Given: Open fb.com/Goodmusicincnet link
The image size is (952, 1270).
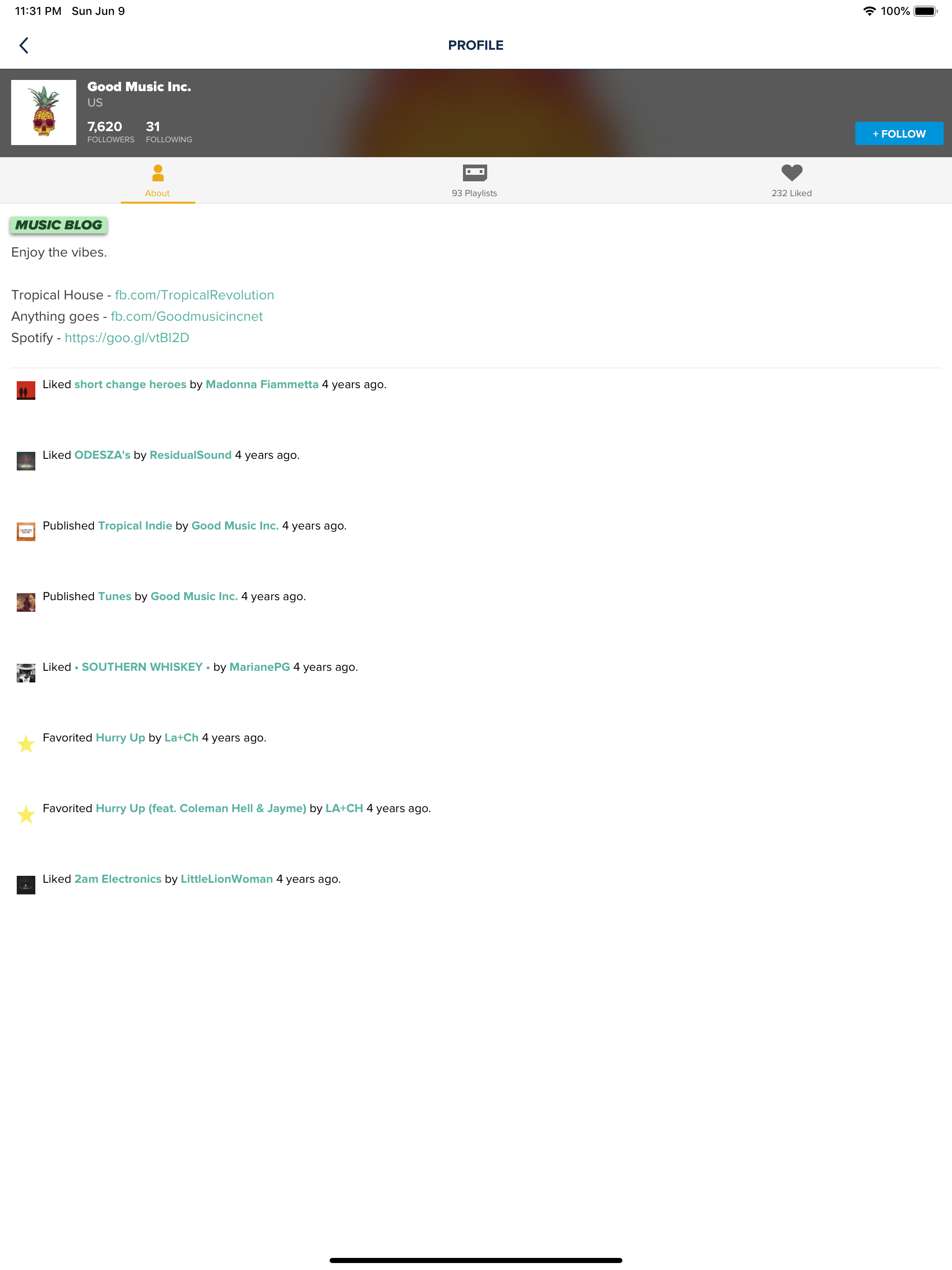Looking at the screenshot, I should tap(186, 317).
